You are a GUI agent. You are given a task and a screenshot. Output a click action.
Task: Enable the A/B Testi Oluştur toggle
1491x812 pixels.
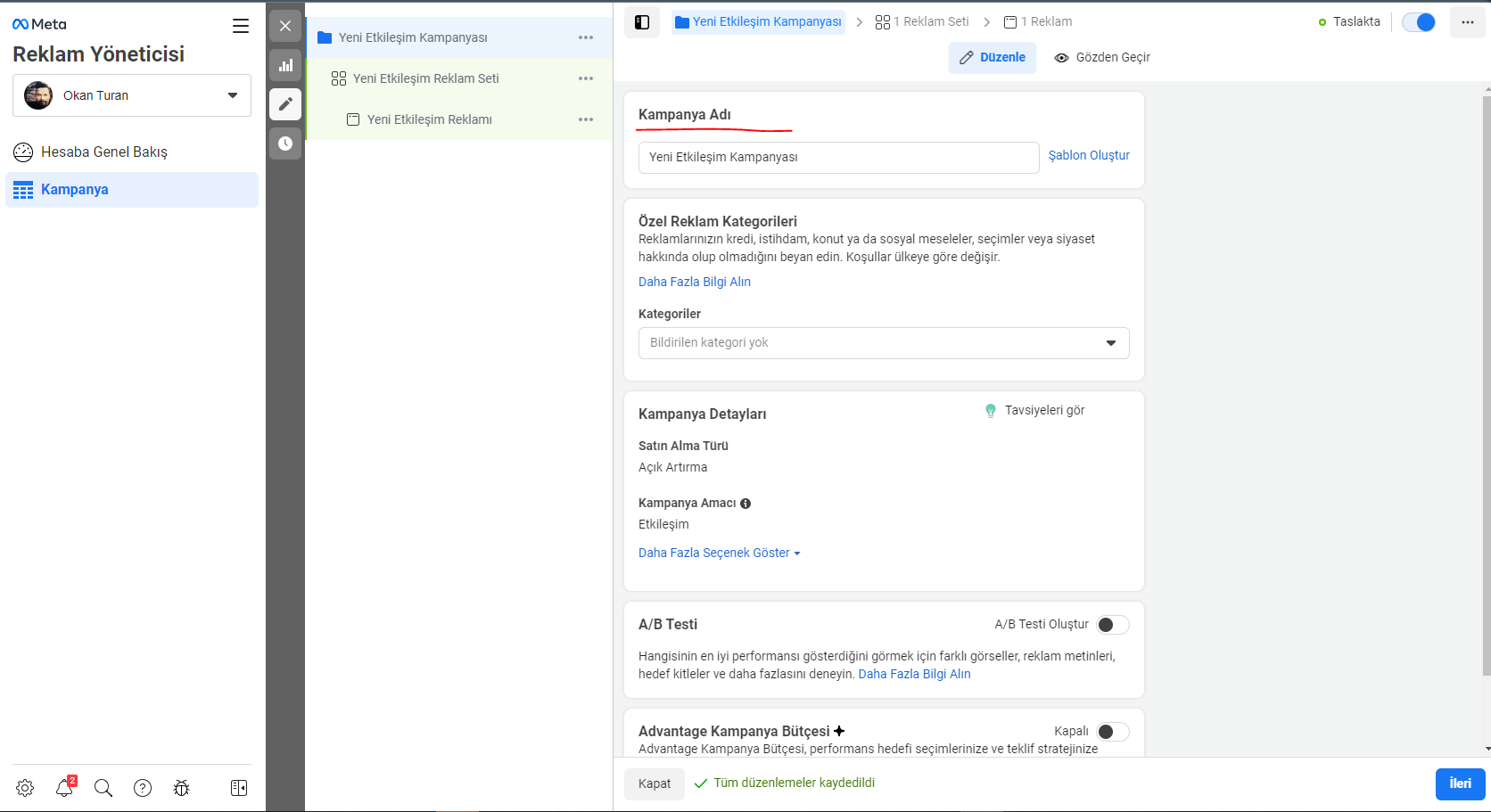(x=1113, y=625)
